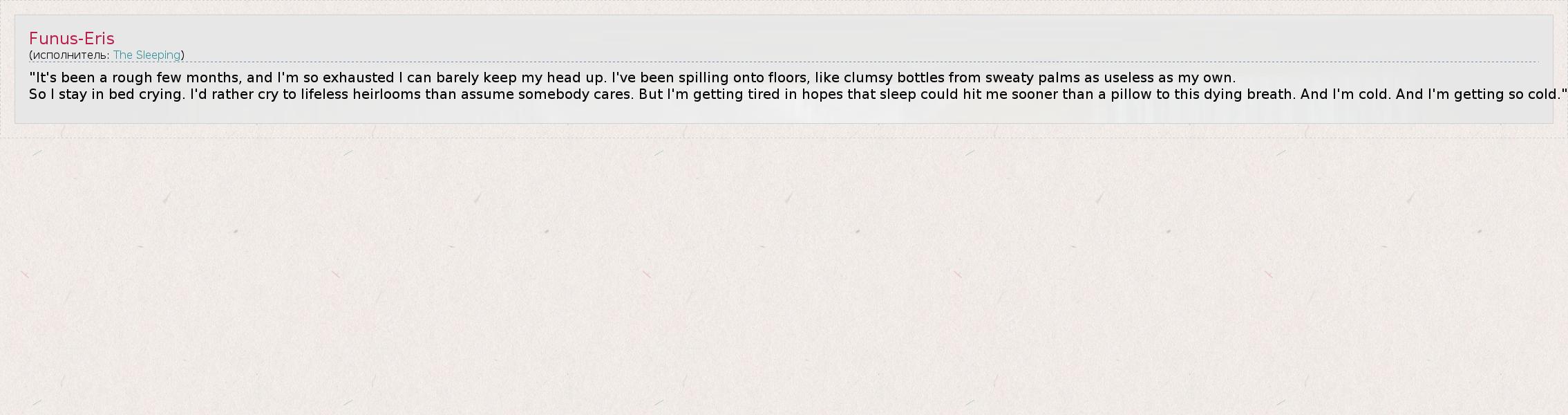Image resolution: width=1568 pixels, height=415 pixels.
Task: Click the исполнитель label text
Action: coord(70,55)
